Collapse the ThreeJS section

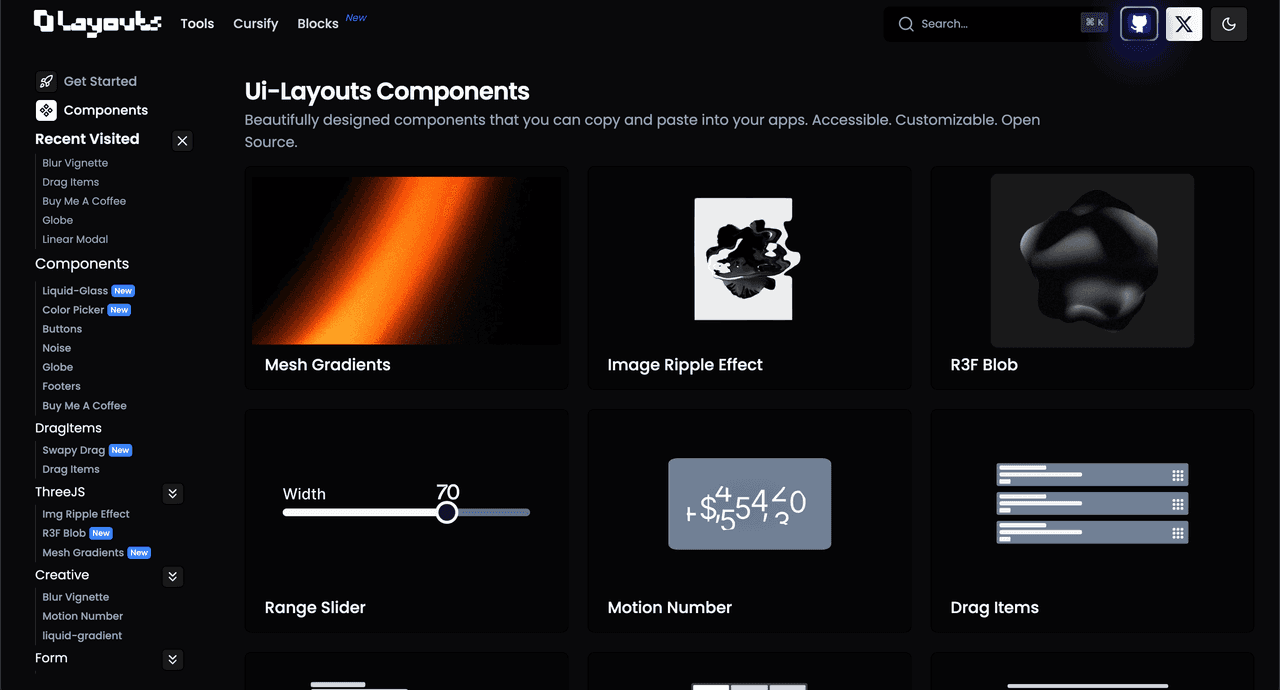[x=173, y=493]
